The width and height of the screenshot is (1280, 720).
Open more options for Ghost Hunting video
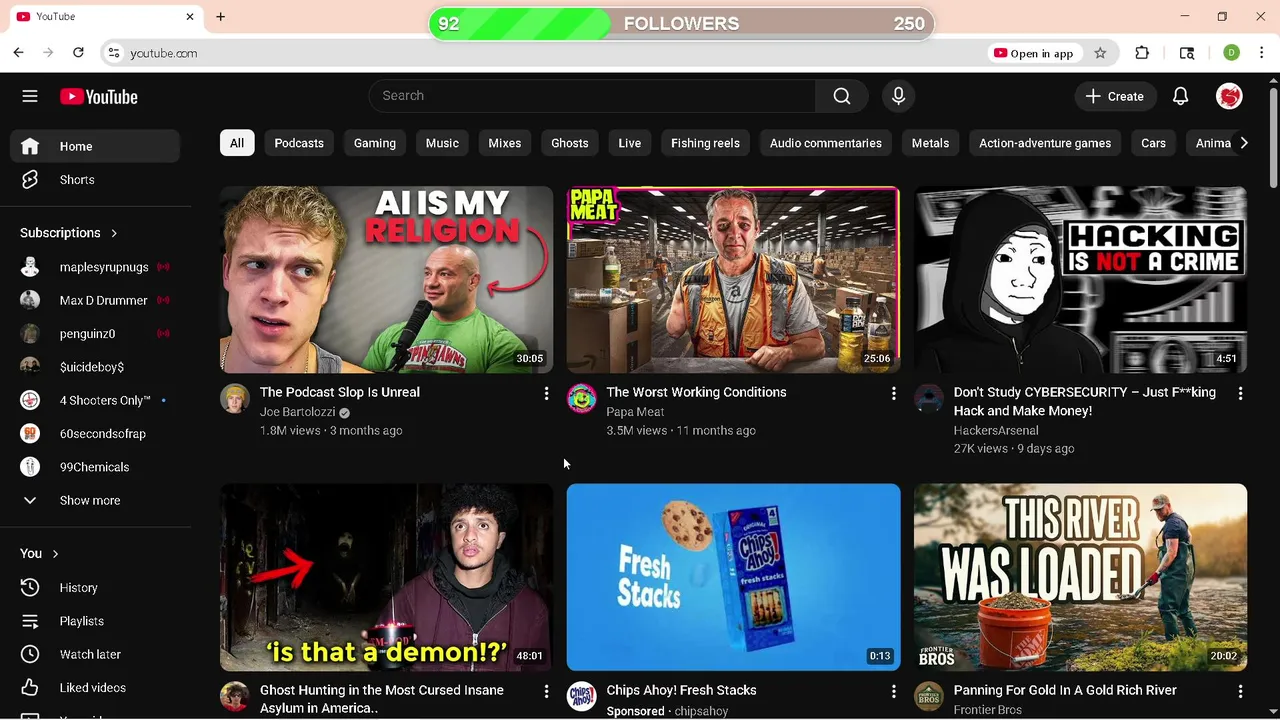[546, 692]
